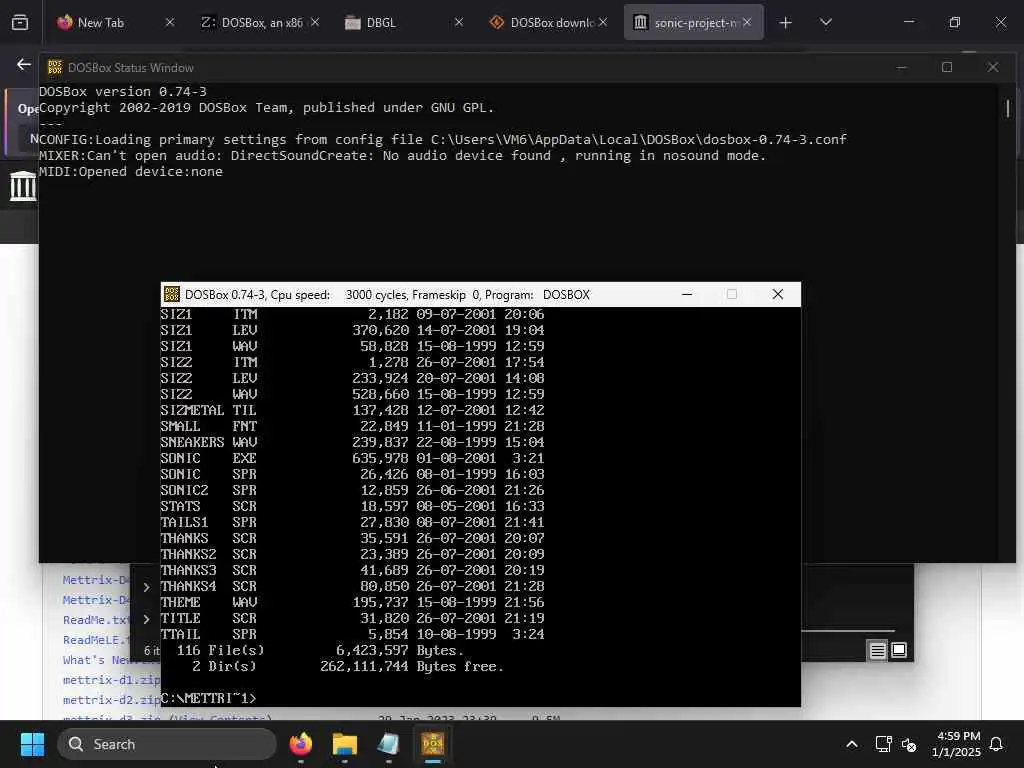The width and height of the screenshot is (1024, 768).
Task: Click the 116 File(s) summary line
Action: point(320,650)
